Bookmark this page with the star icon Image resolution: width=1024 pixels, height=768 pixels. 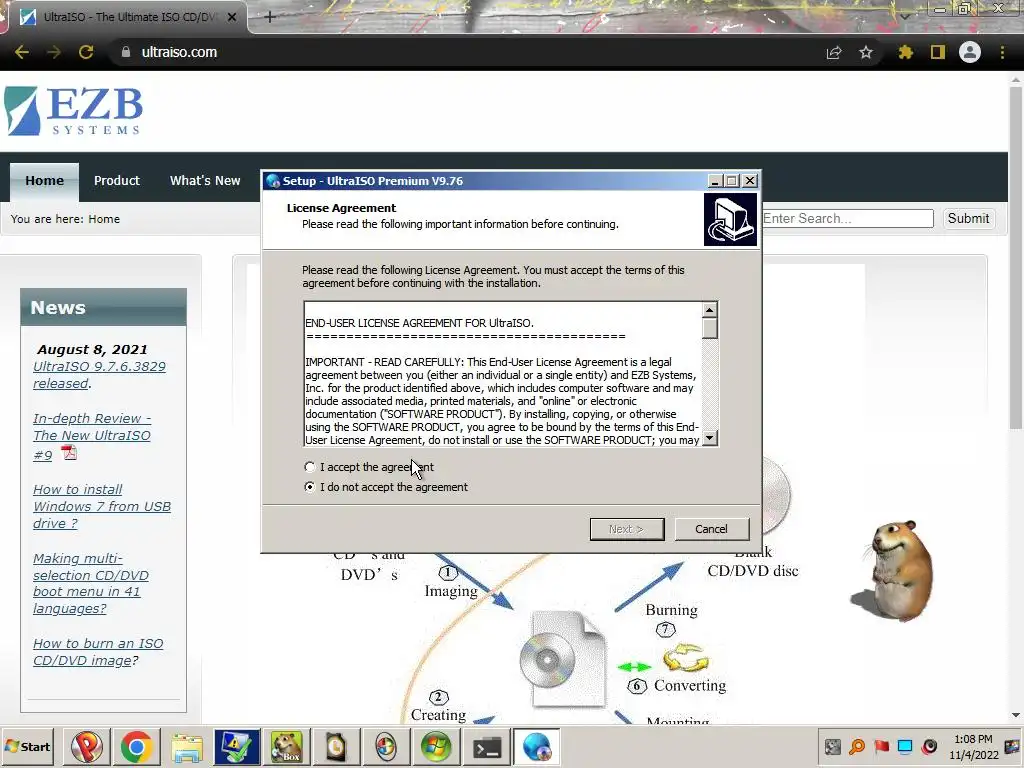[866, 52]
